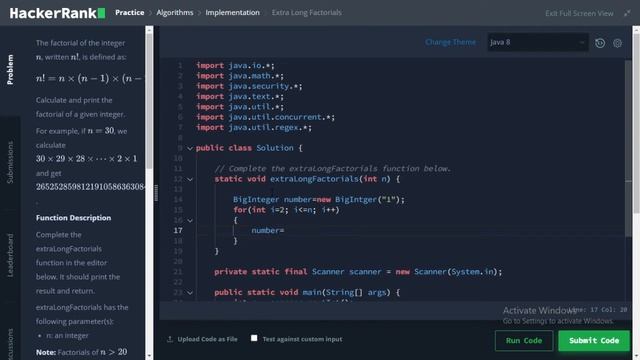This screenshot has height=360, width=640.
Task: Click the Submit Code button
Action: point(594,341)
